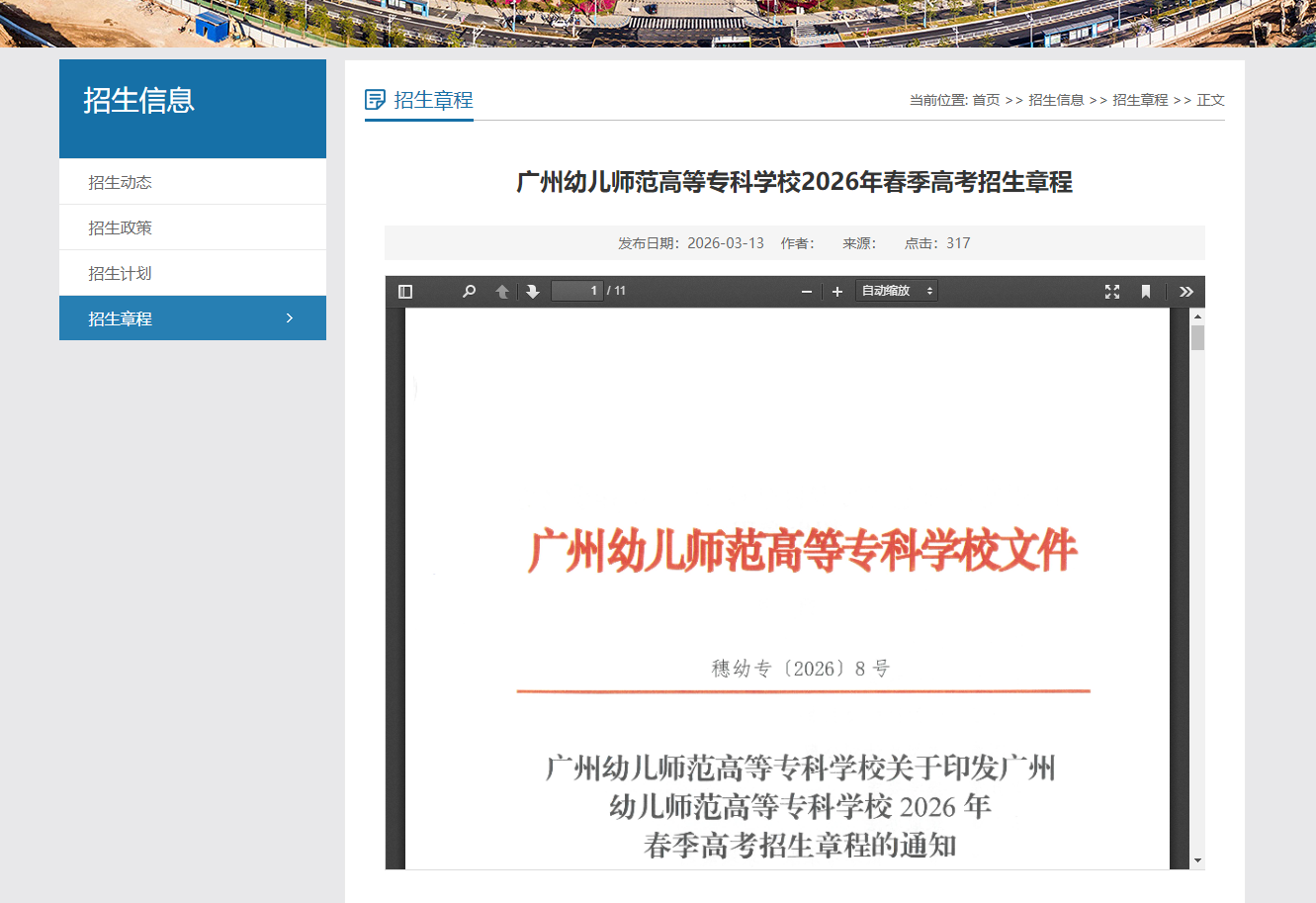Open the 自动缩放 zoom dropdown
This screenshot has height=903, width=1316.
coord(896,290)
